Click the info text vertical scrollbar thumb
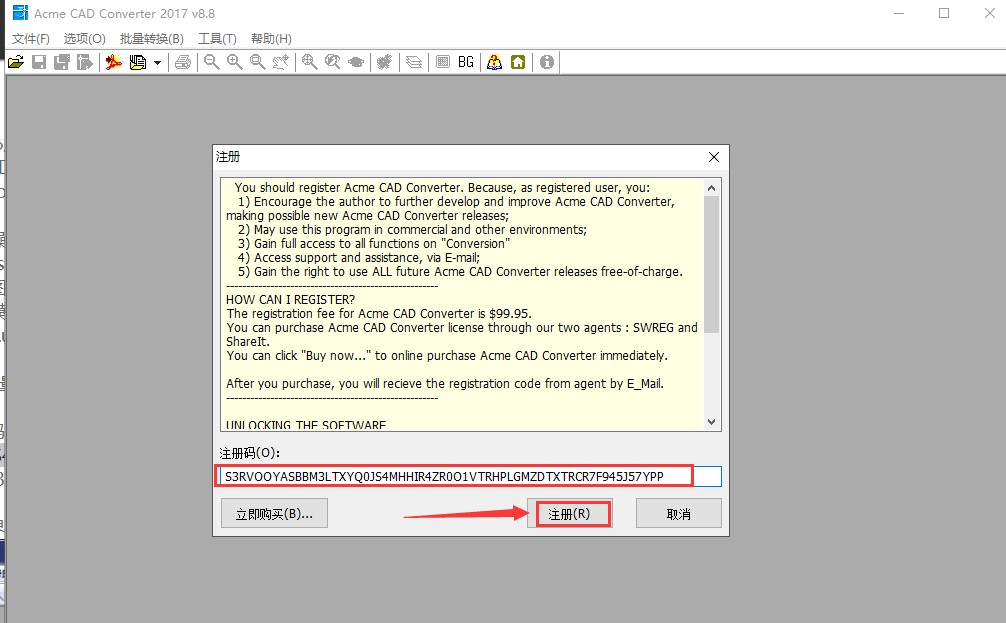 pyautogui.click(x=712, y=264)
